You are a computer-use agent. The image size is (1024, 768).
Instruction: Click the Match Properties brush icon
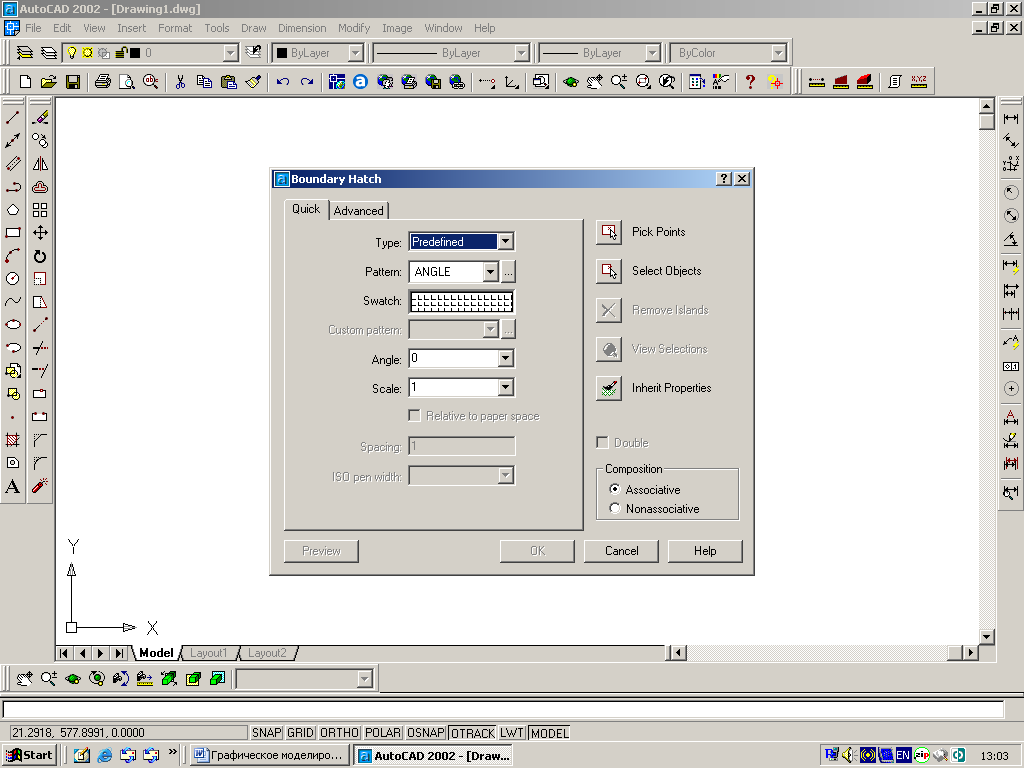coord(253,82)
